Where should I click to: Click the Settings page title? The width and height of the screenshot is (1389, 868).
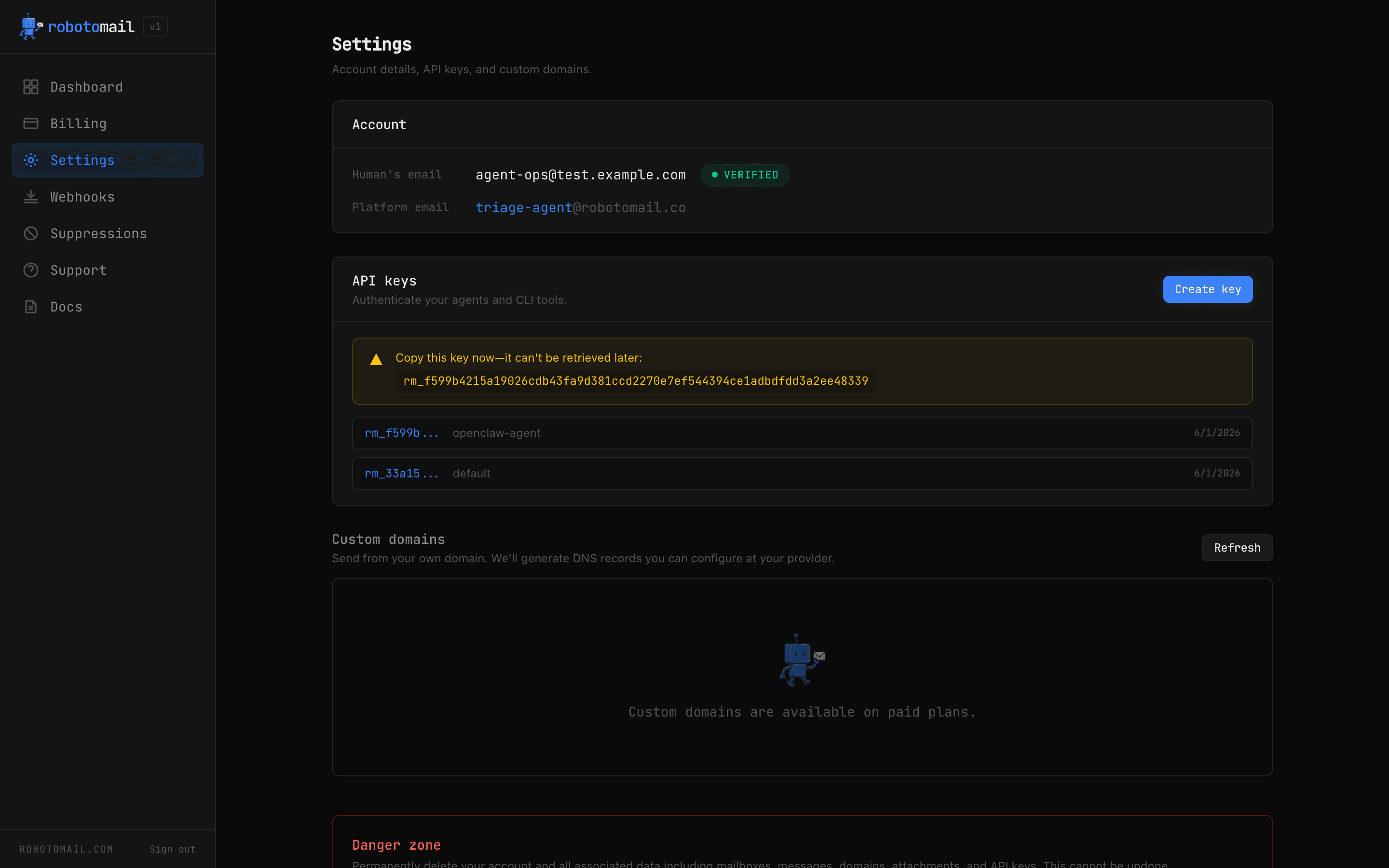(372, 44)
